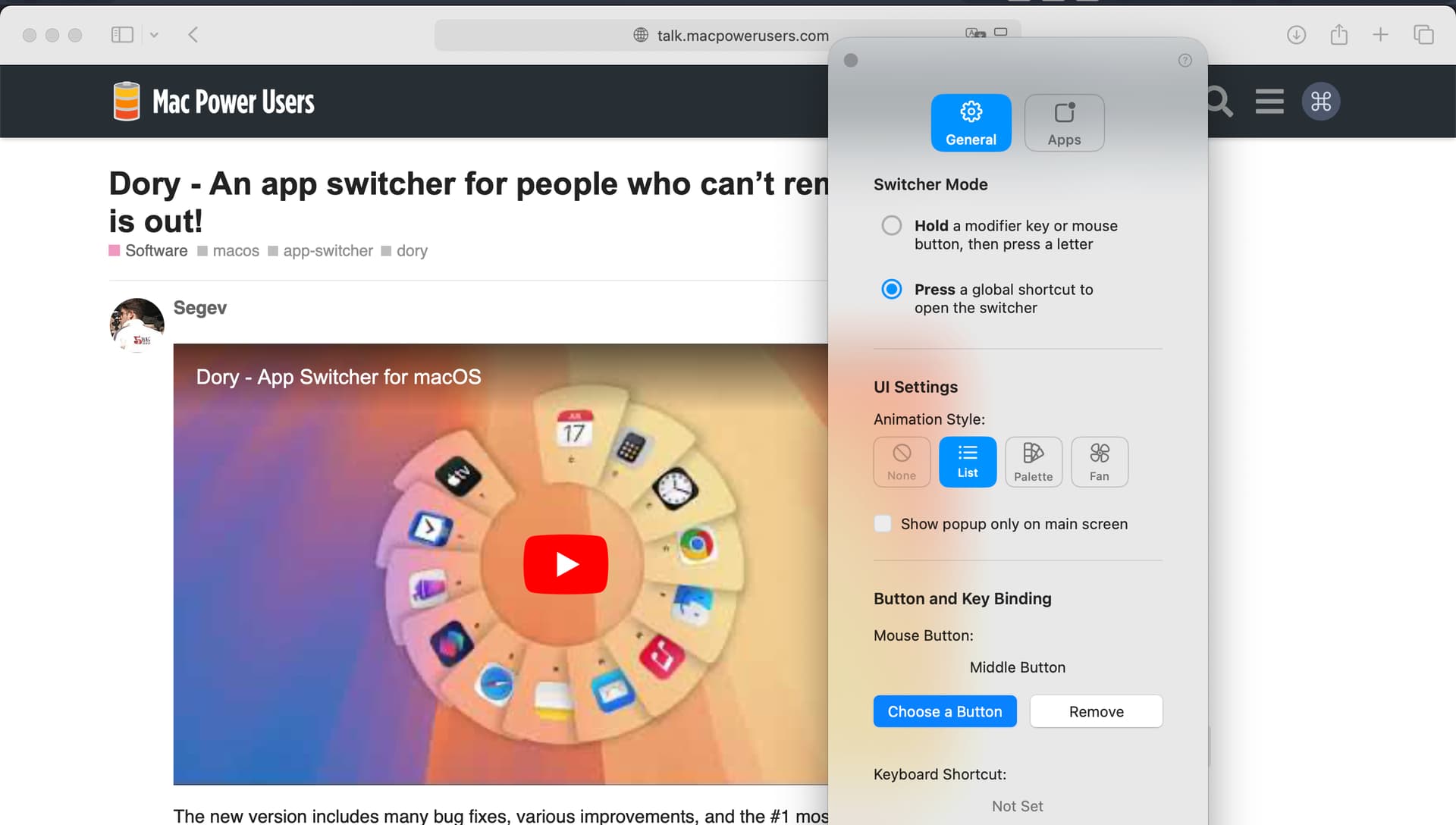Screen dimensions: 1456x825
Task: Open the forum hamburger menu
Action: click(1269, 102)
